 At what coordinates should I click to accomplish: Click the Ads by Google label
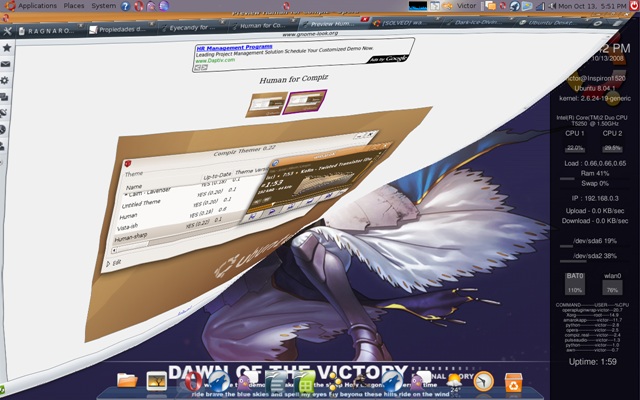[388, 59]
